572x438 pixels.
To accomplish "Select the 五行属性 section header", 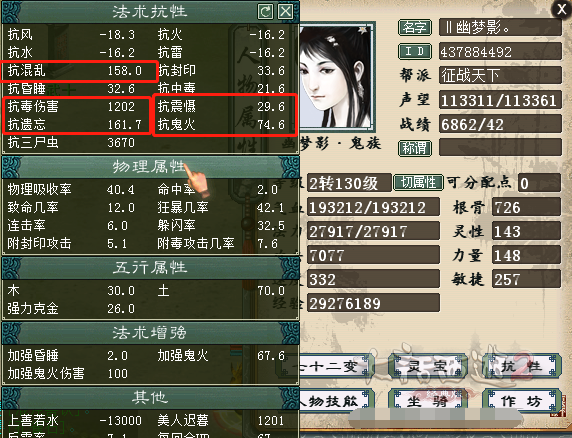I will [x=150, y=268].
